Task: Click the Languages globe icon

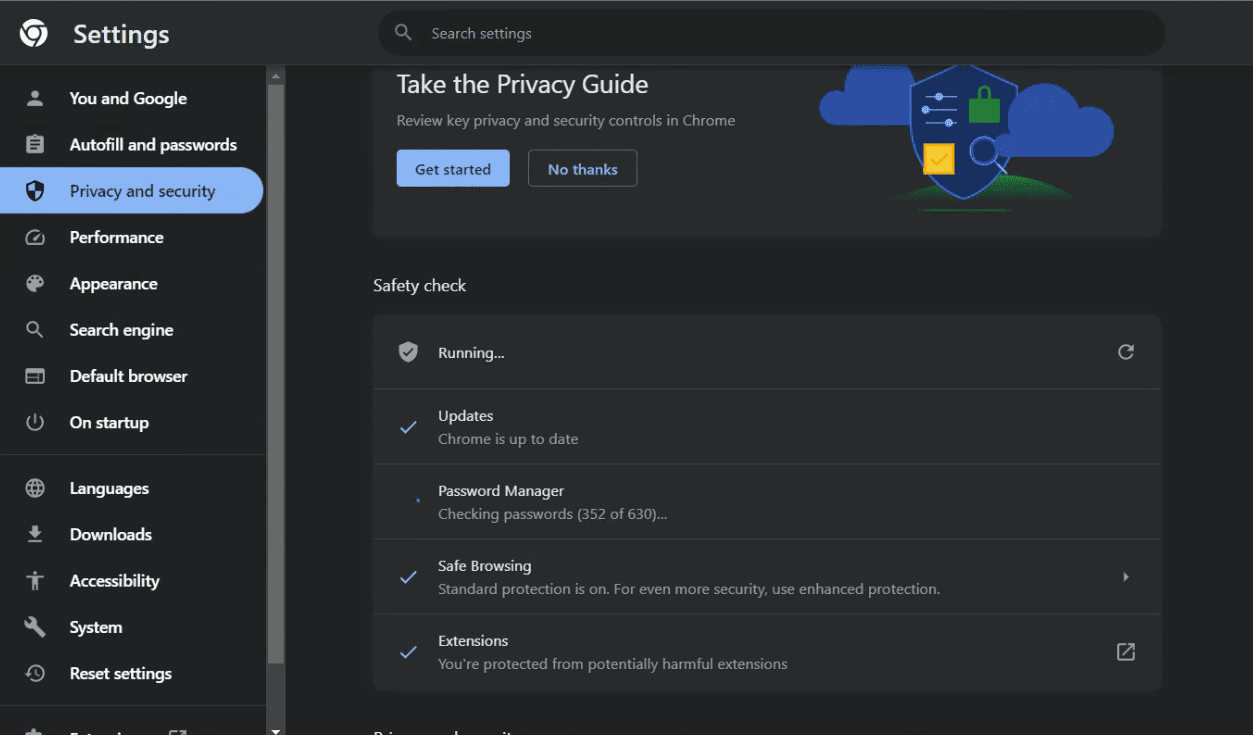Action: 35,488
